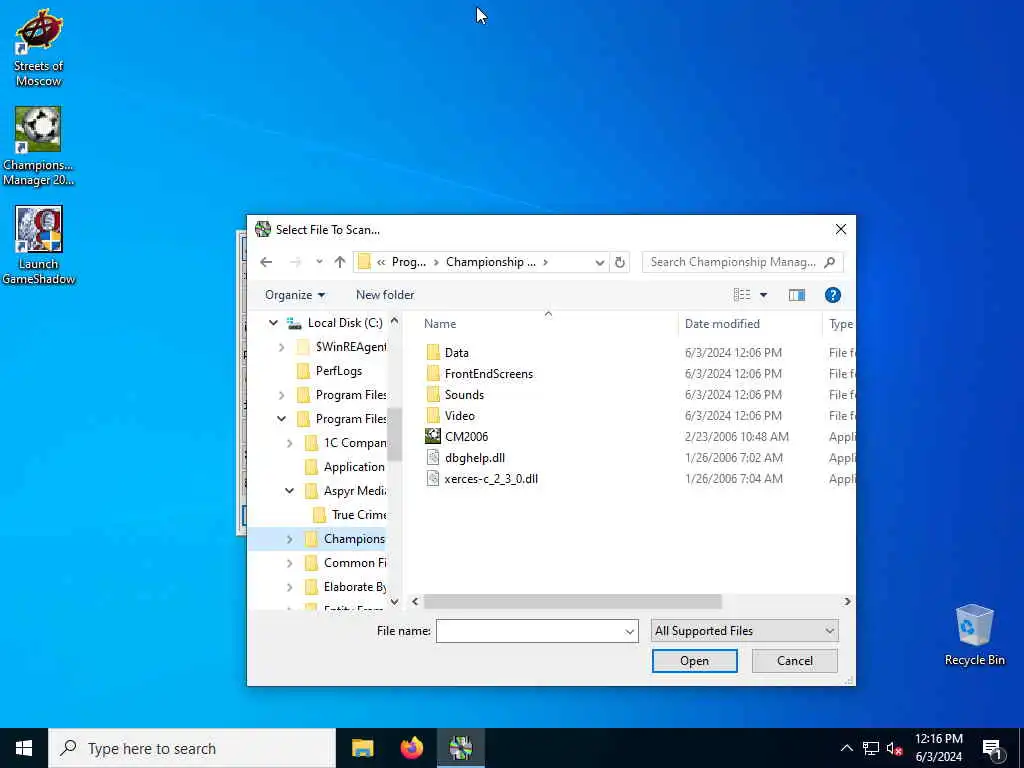Select the Launch GameShadow desktop icon
The width and height of the screenshot is (1024, 768).
pyautogui.click(x=39, y=245)
